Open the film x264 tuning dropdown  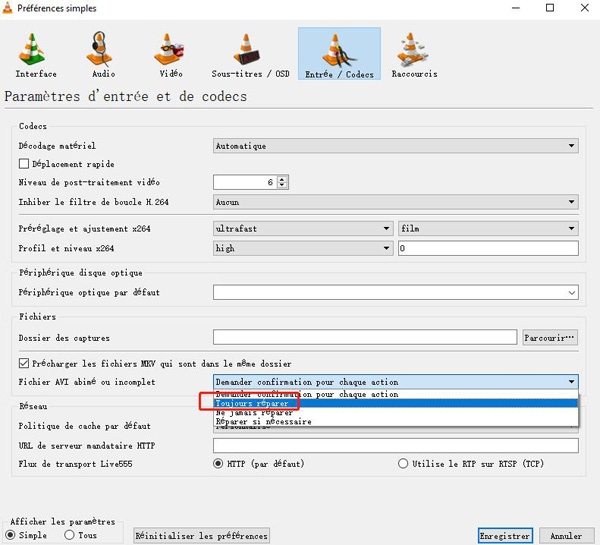(488, 228)
